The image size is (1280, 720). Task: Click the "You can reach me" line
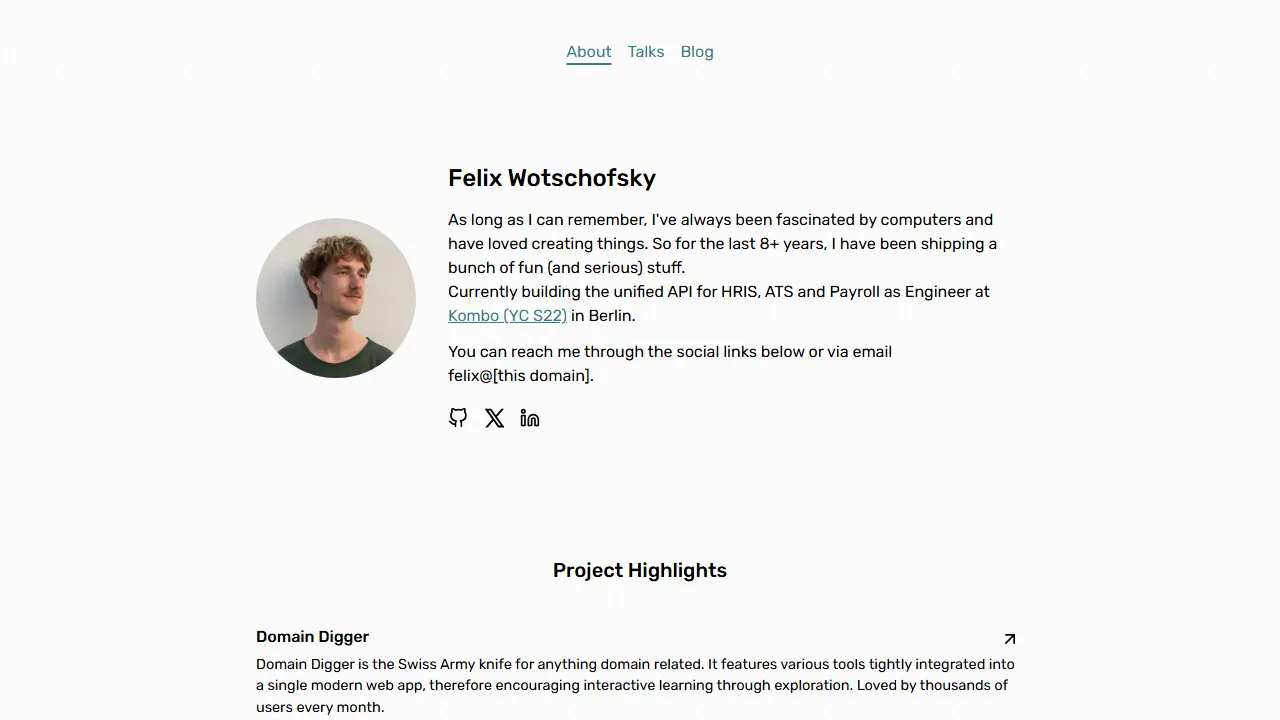(x=669, y=352)
